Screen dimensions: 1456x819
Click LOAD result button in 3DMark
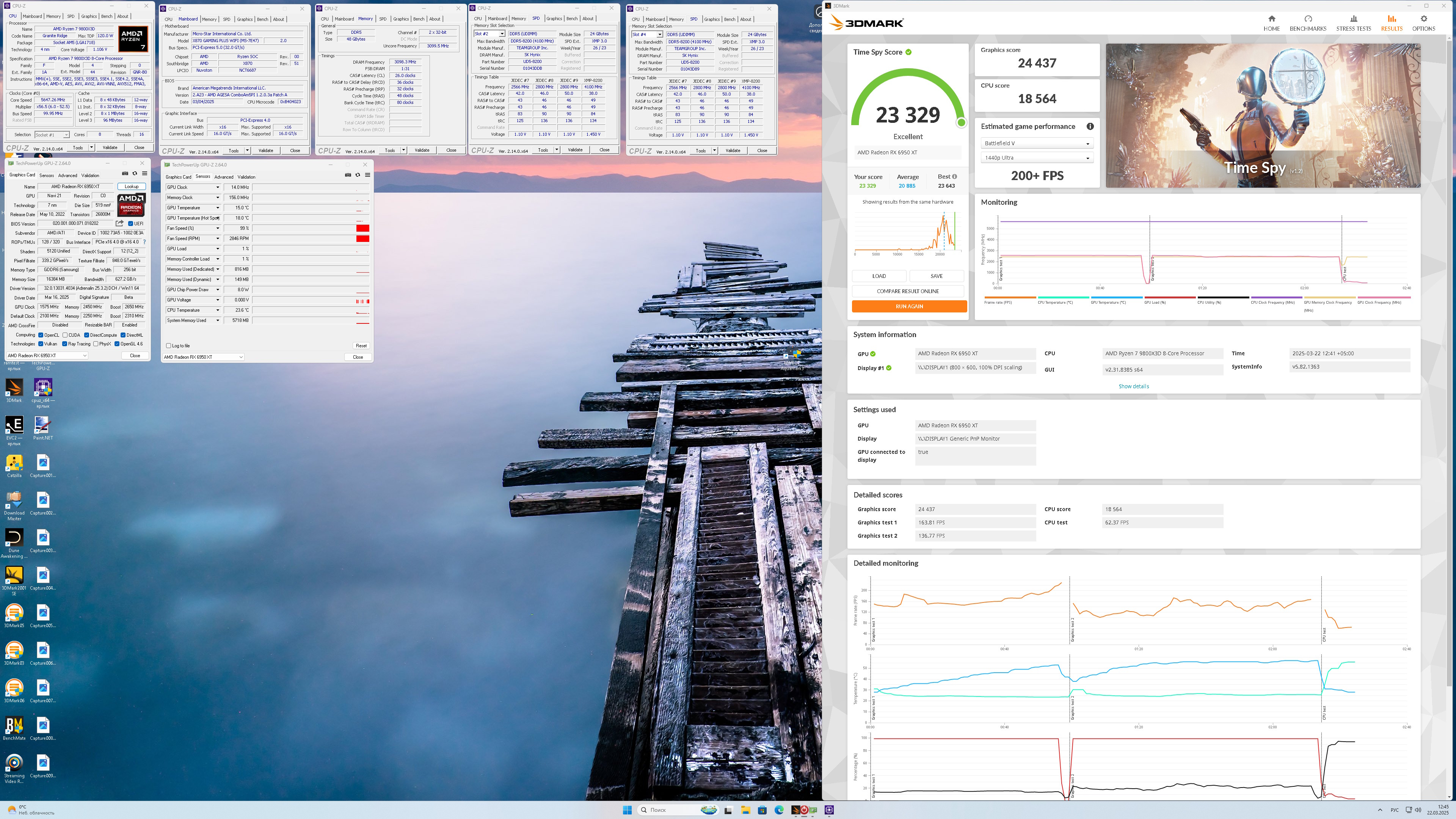[879, 276]
